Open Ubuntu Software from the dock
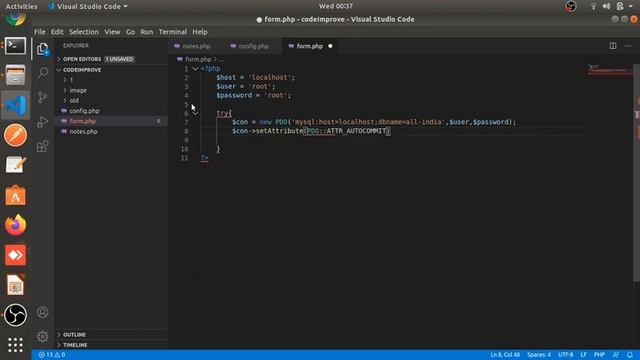Screen dimensions: 640x360 click(16, 195)
